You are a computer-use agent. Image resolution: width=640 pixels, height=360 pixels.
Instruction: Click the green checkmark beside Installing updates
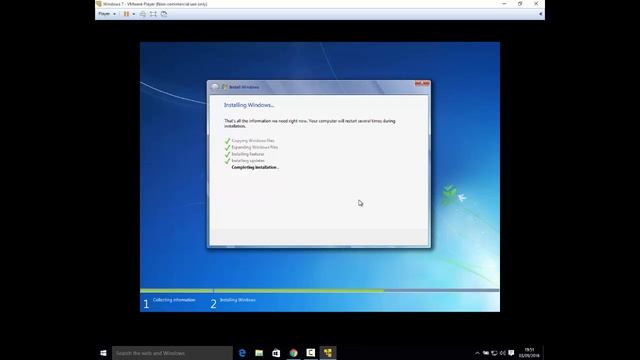(x=227, y=161)
